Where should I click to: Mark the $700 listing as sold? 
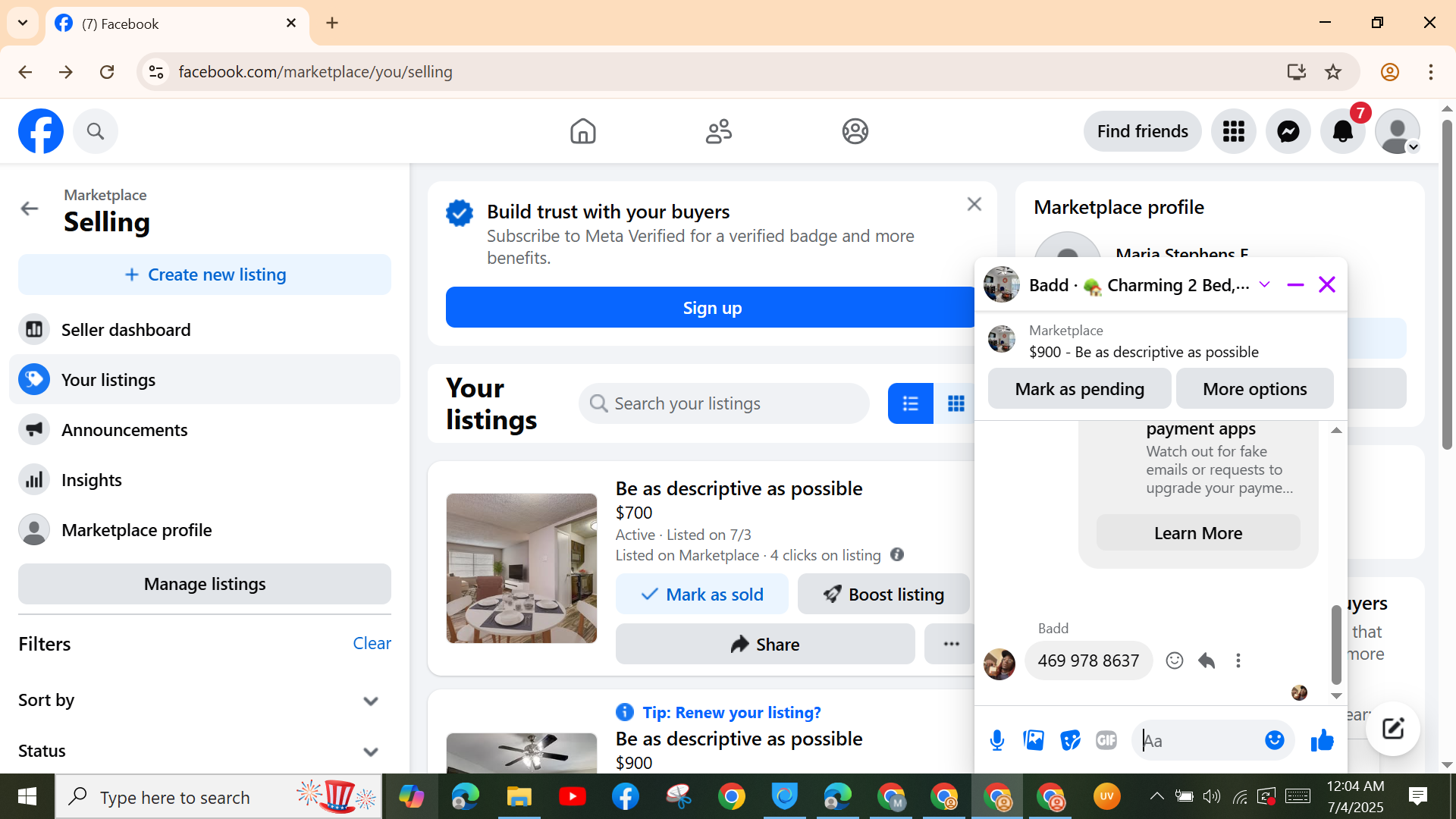[x=701, y=595]
